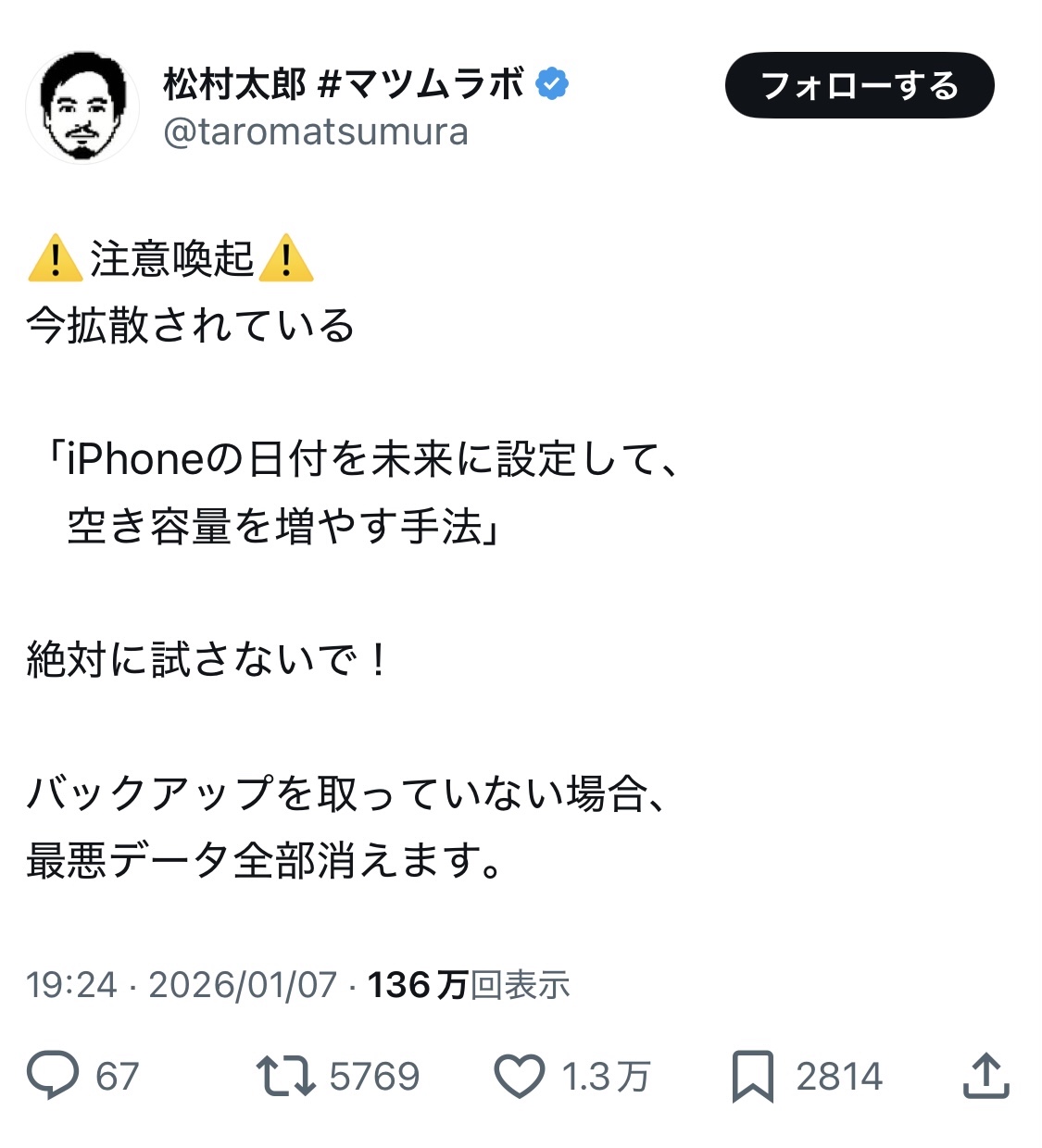Click the retweet count 5769
The height and width of the screenshot is (1148, 1042).
(x=374, y=1077)
